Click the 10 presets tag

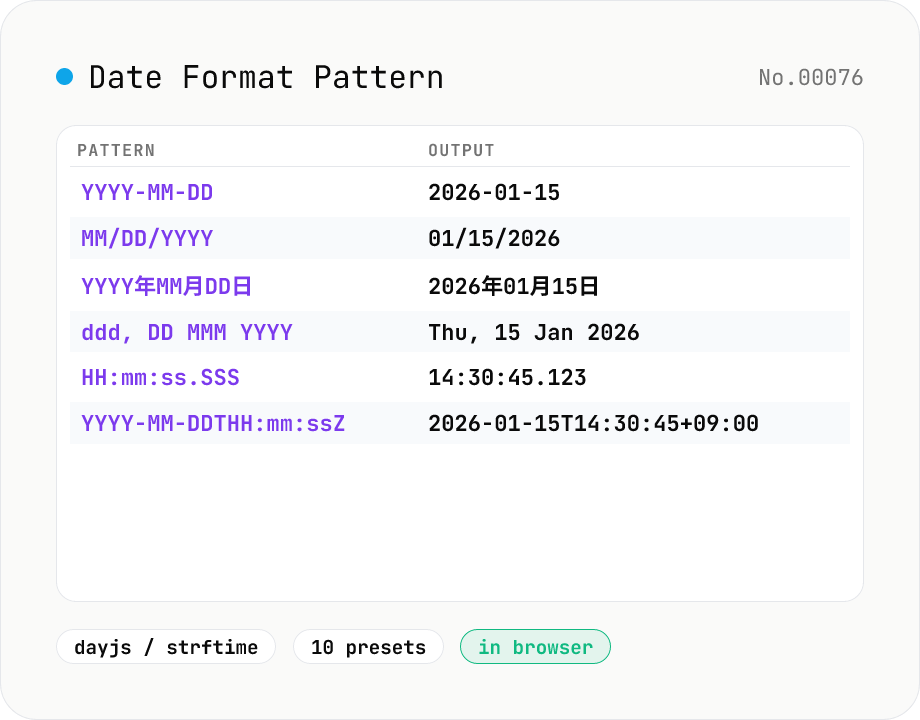click(x=368, y=647)
